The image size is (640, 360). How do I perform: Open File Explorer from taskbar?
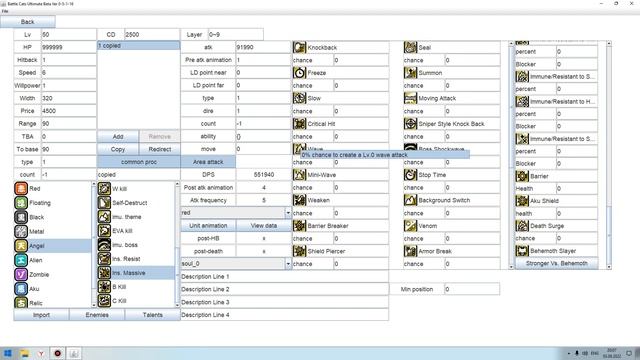coord(24,353)
